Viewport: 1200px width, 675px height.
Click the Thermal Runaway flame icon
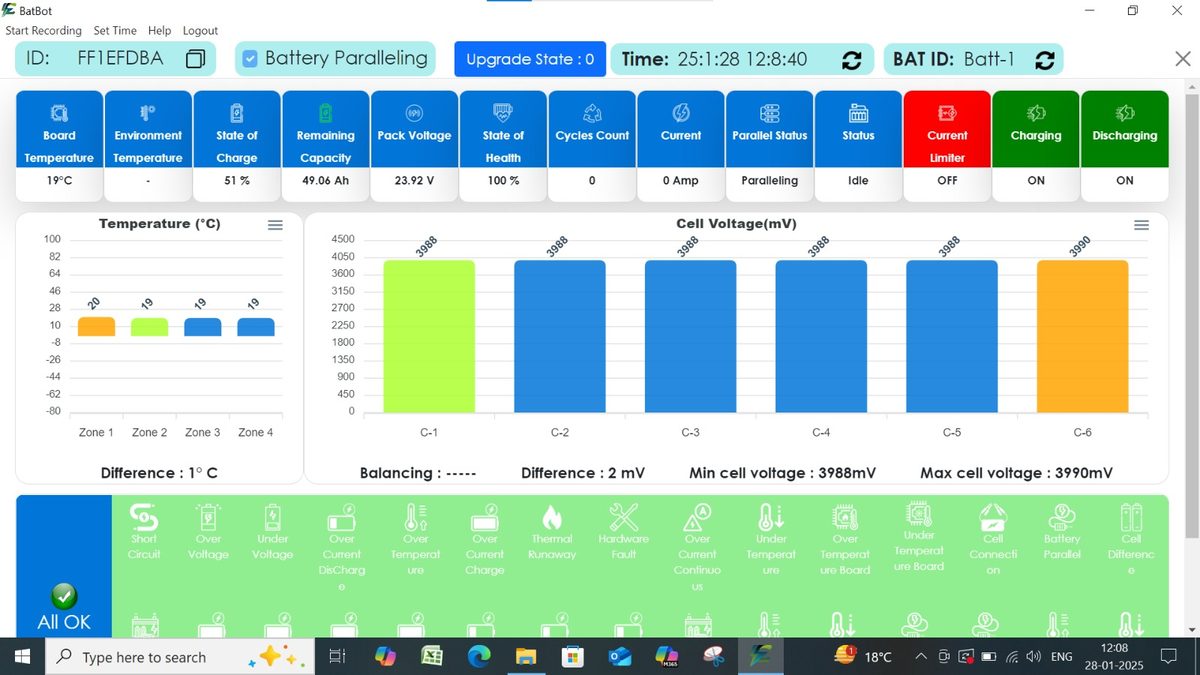pos(551,517)
